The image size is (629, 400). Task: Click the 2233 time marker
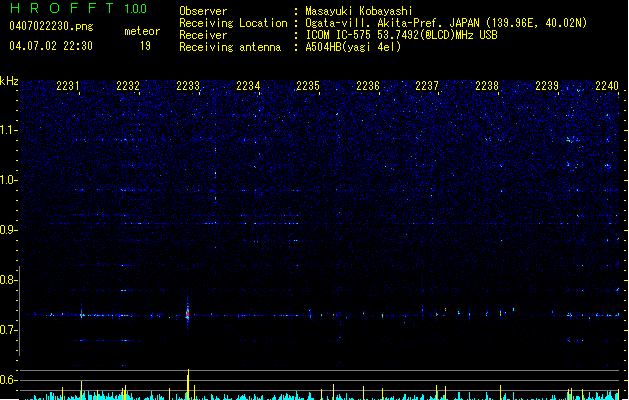click(x=188, y=86)
